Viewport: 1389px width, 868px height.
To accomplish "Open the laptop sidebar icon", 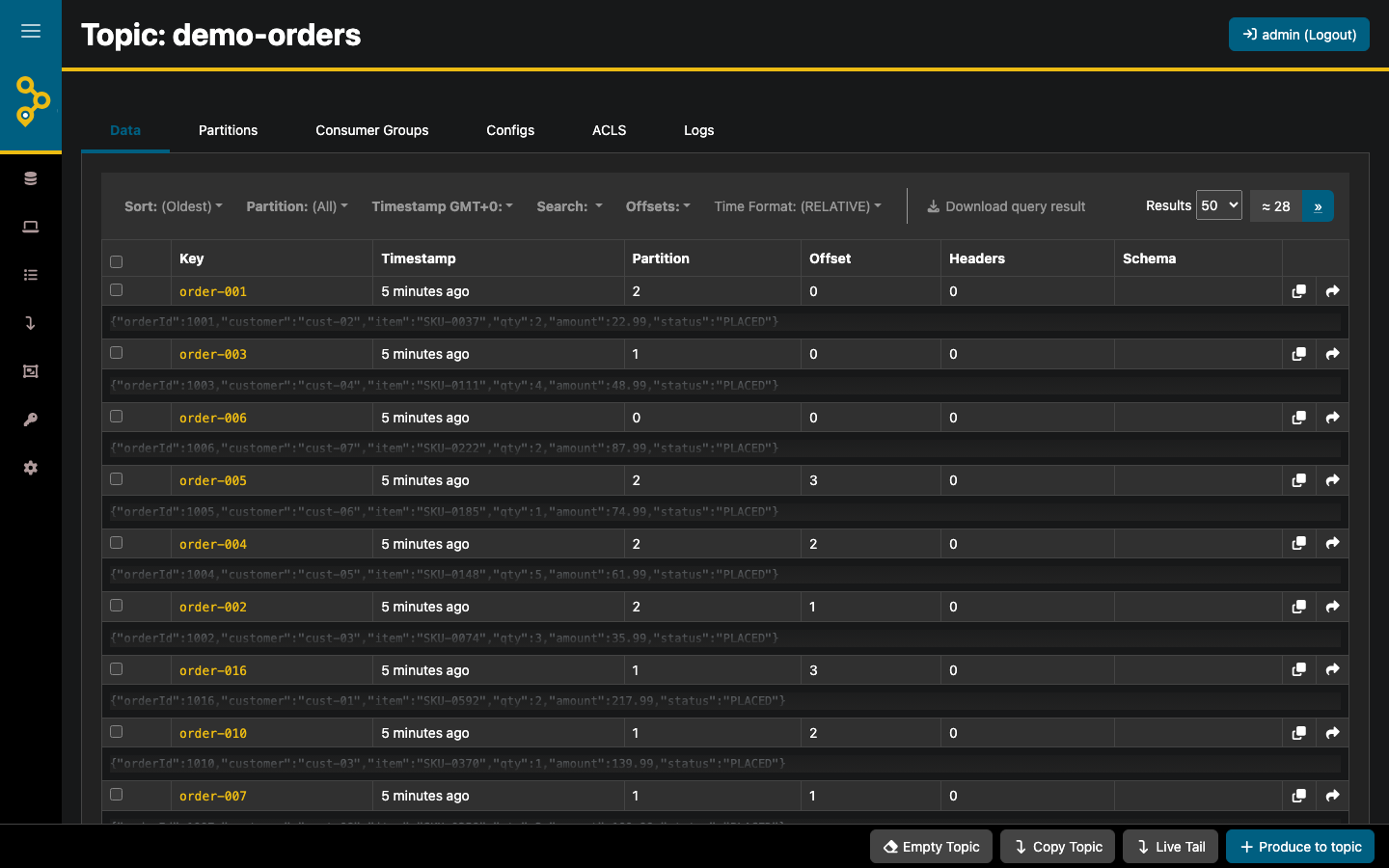I will 31,227.
